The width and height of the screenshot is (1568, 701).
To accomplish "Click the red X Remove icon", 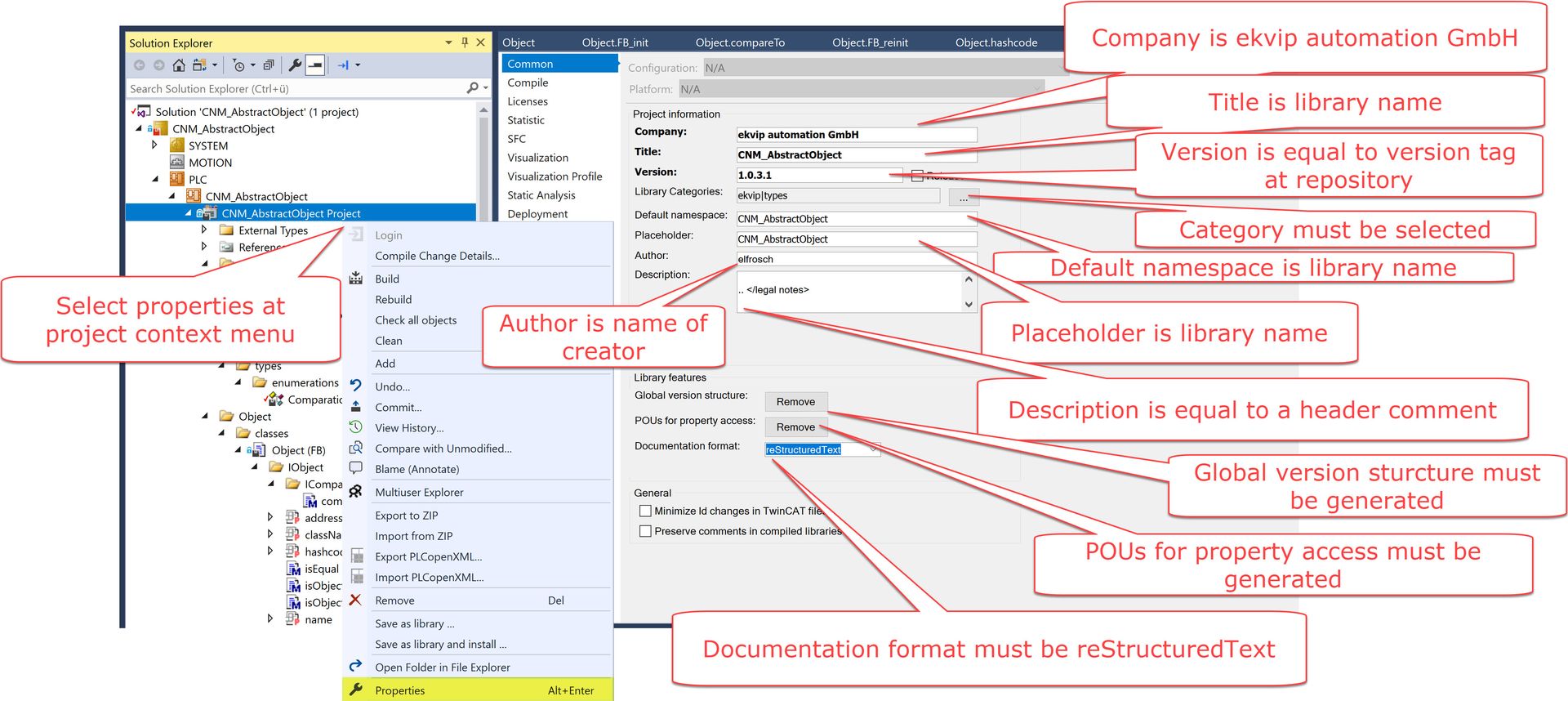I will pos(355,600).
